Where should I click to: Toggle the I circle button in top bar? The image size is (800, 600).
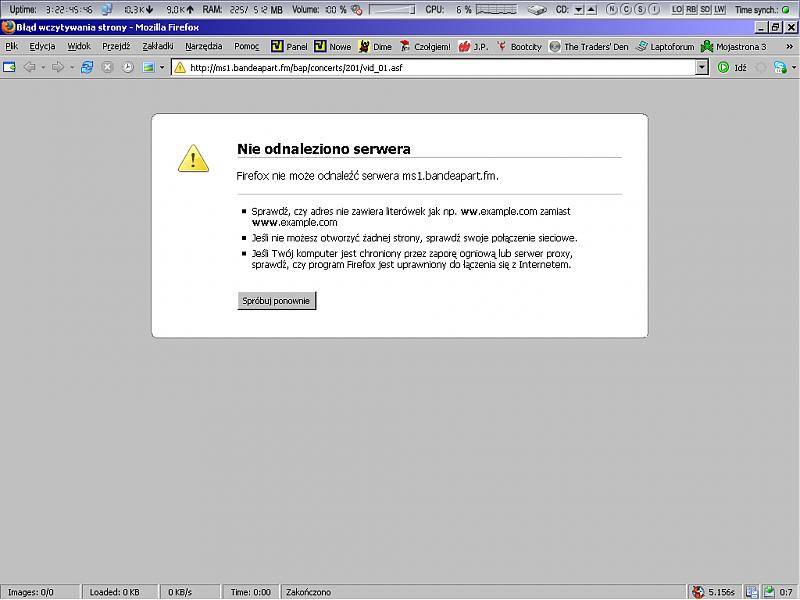point(654,9)
